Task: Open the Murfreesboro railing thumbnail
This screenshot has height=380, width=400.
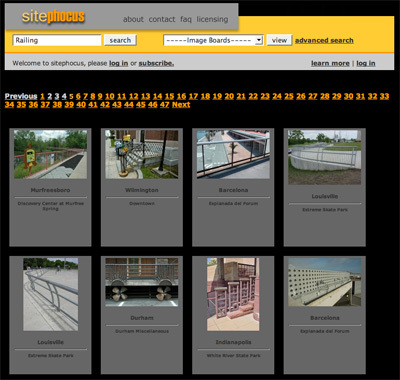Action: (x=50, y=154)
